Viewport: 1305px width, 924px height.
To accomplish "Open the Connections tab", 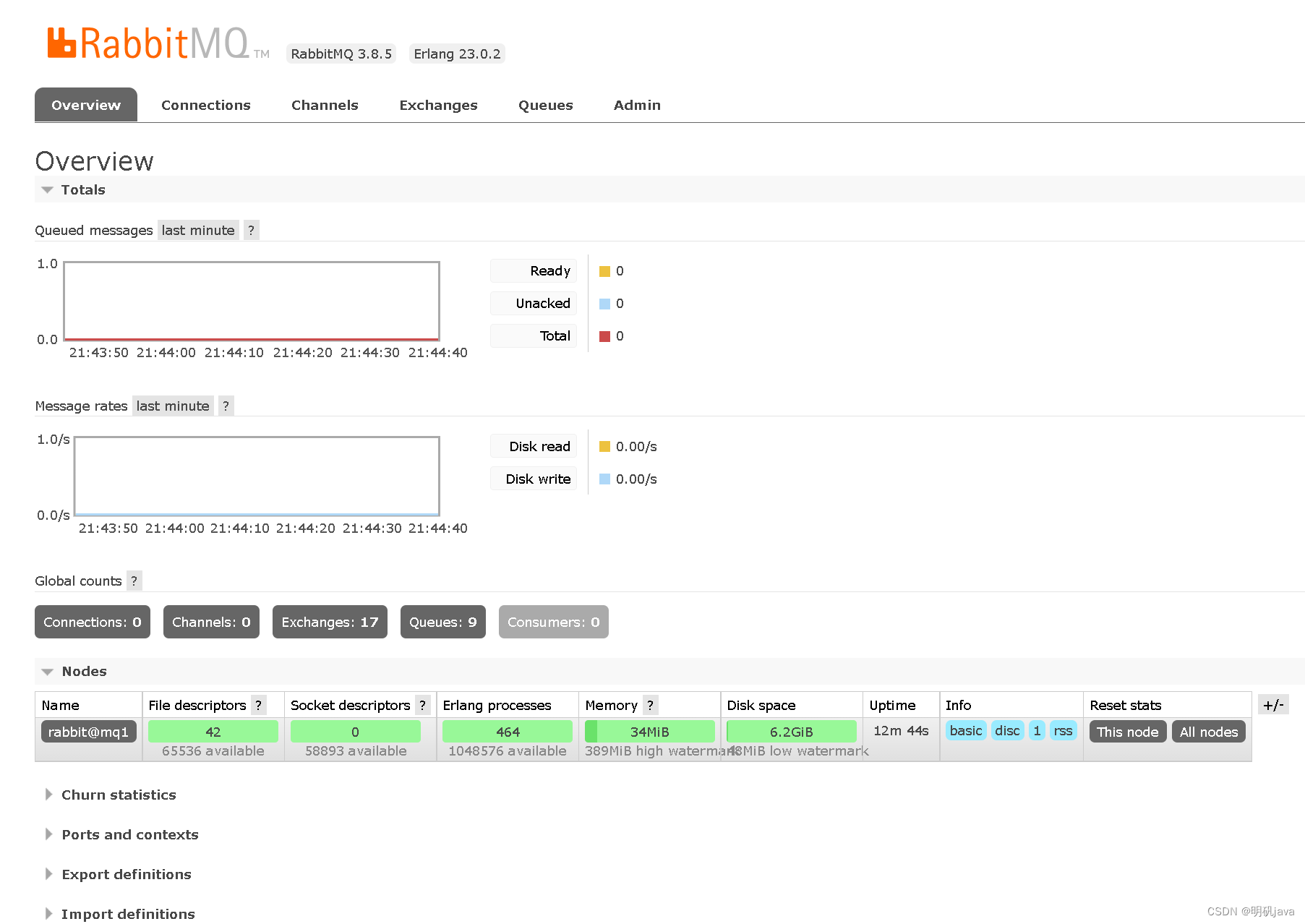I will coord(206,105).
